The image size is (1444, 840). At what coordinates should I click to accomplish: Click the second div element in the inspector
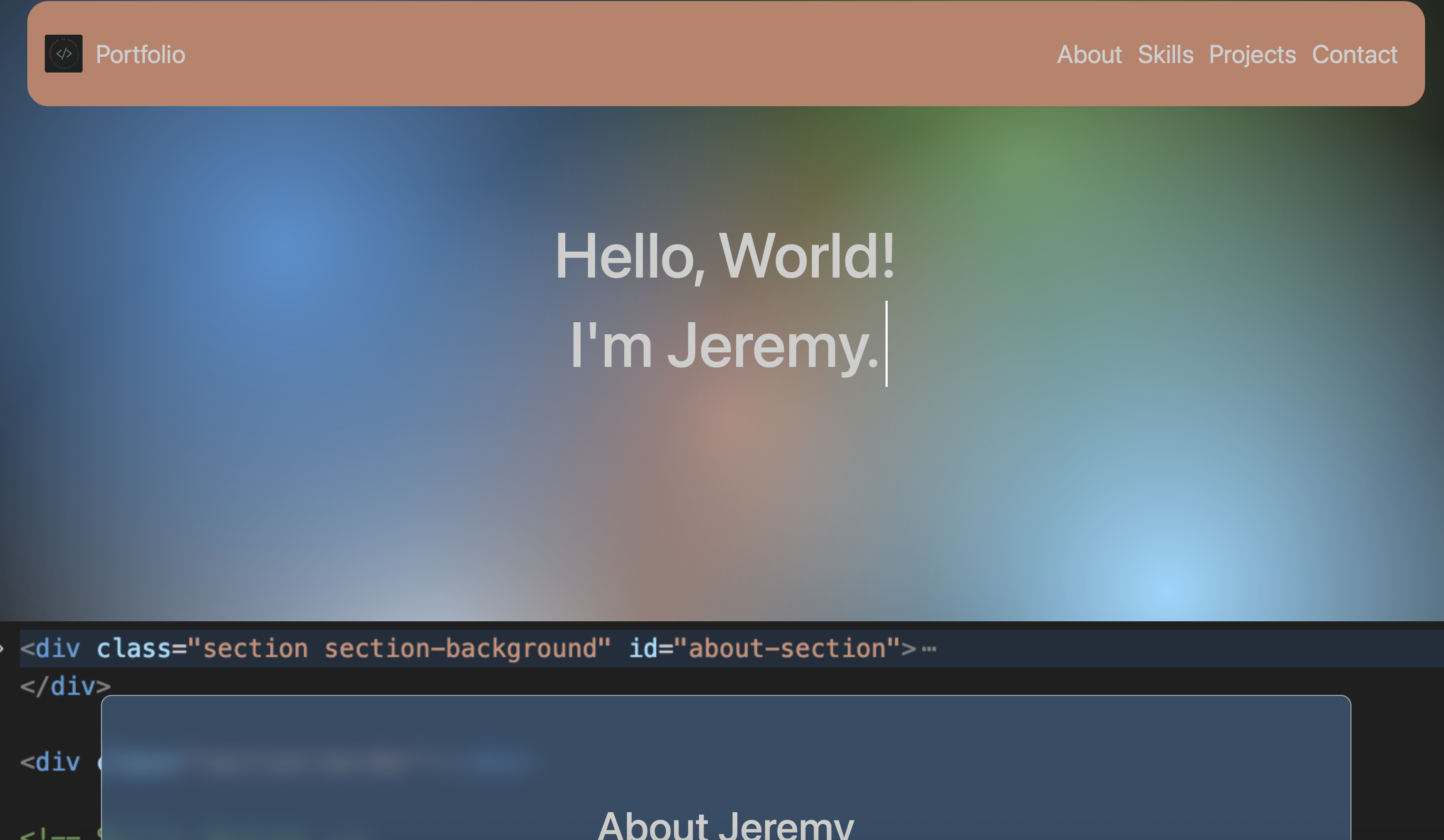coord(49,761)
